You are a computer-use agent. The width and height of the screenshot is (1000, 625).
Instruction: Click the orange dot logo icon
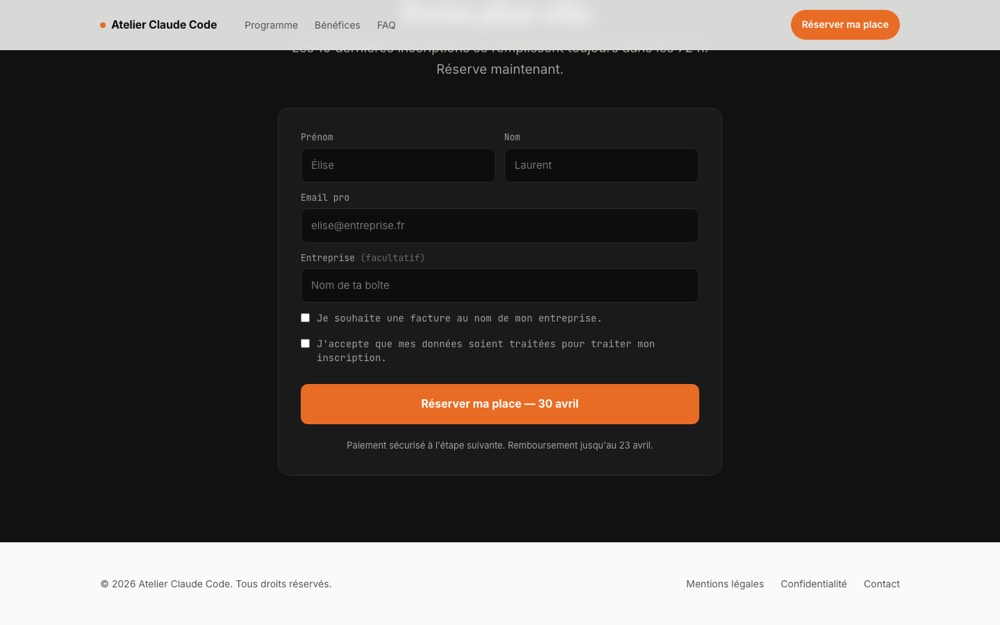(103, 26)
